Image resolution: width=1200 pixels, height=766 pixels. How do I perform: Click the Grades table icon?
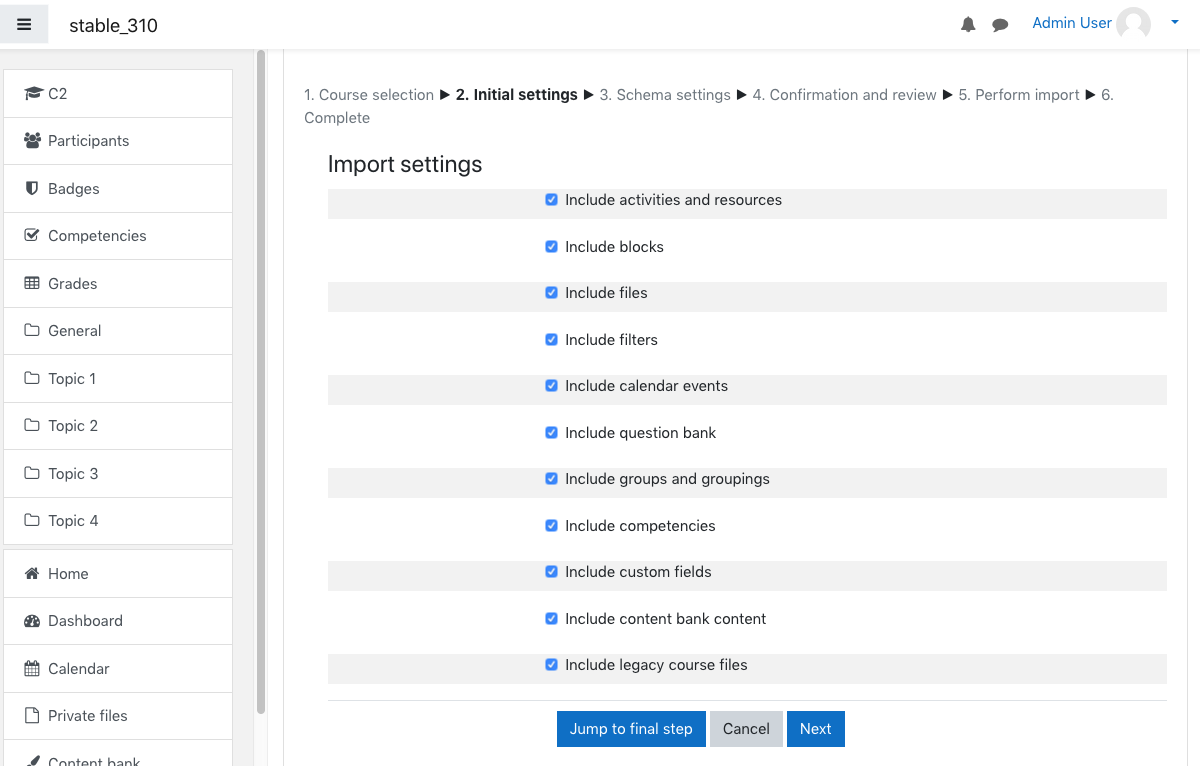[x=32, y=283]
